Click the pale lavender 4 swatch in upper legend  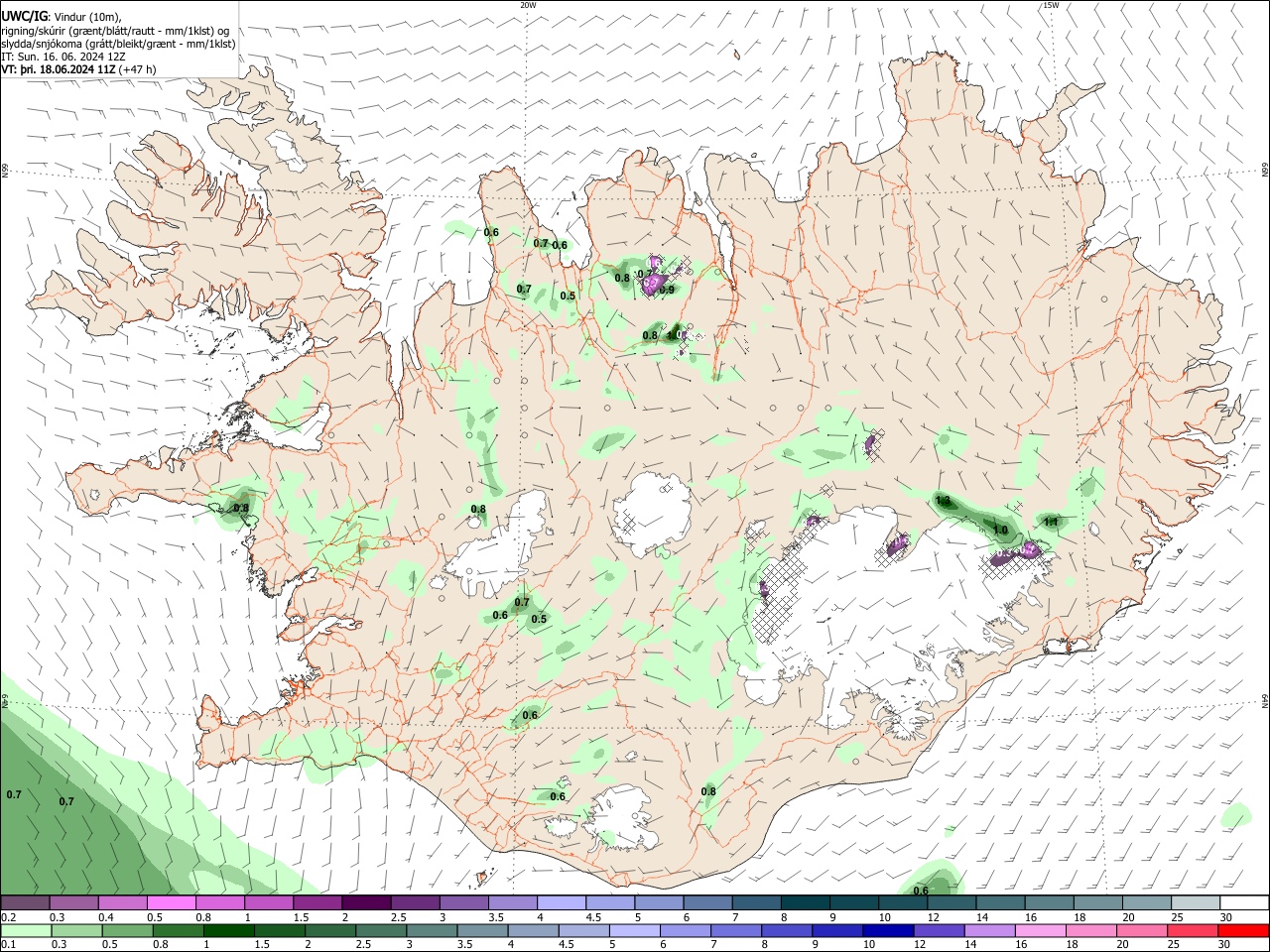[562, 903]
